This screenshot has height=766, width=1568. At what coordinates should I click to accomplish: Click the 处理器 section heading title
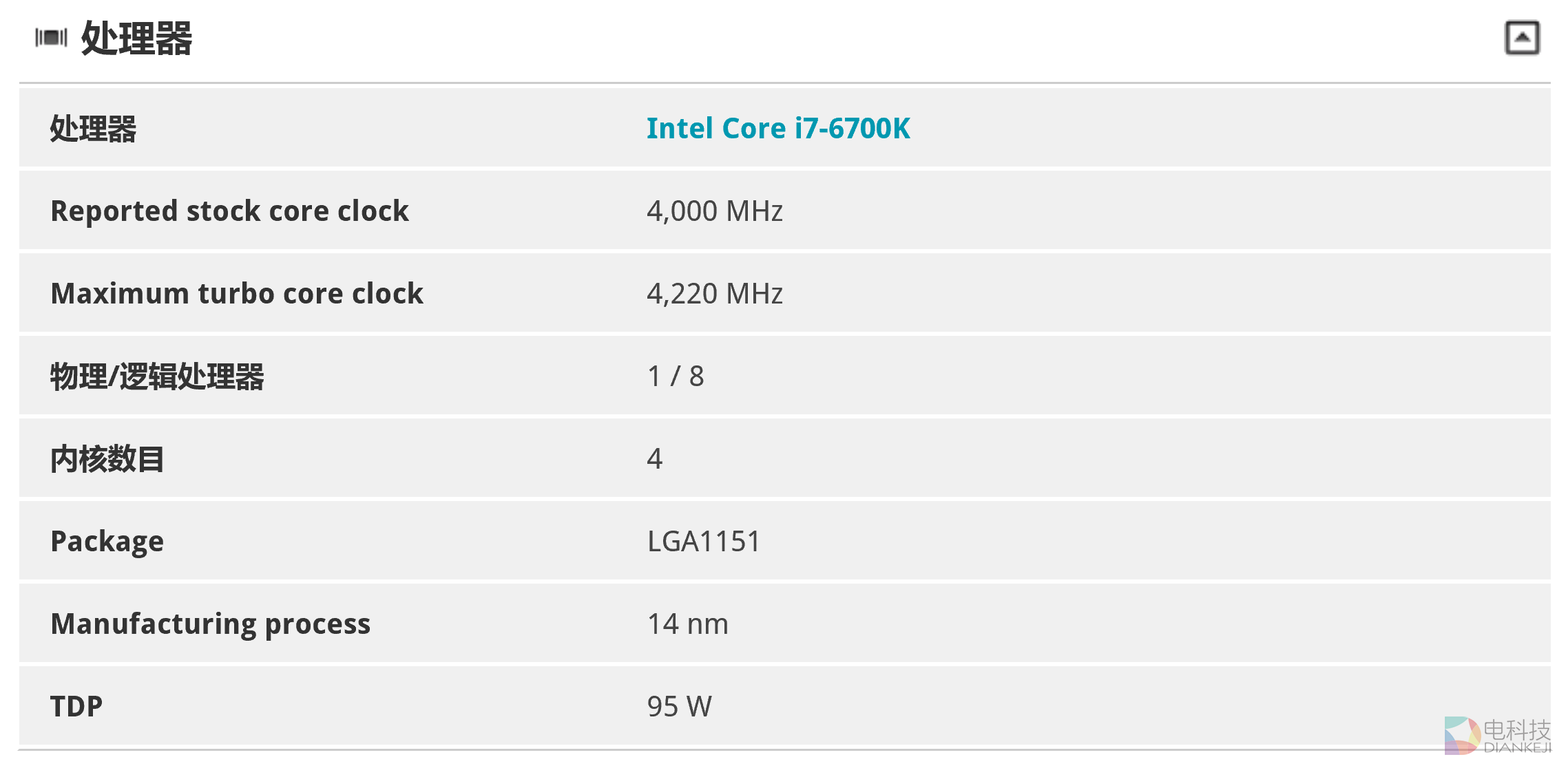pos(136,38)
